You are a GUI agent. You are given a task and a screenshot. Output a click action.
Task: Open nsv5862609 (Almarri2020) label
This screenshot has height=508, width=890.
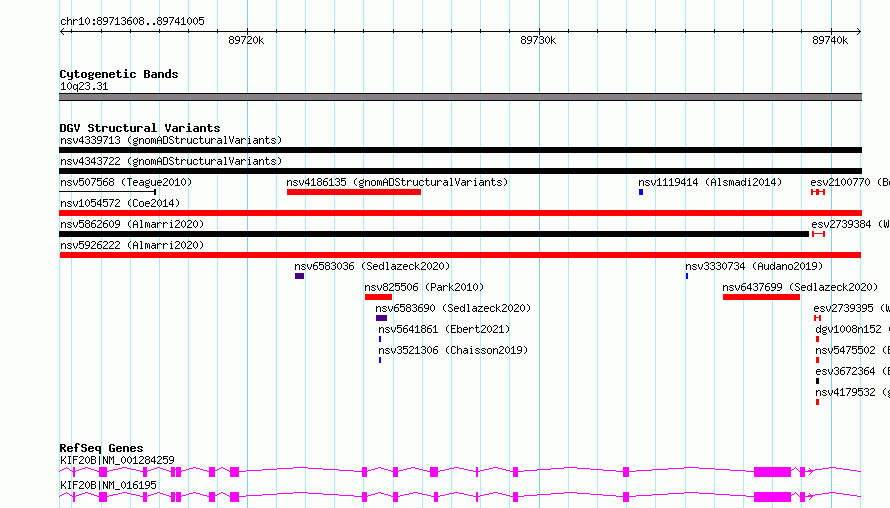coord(132,224)
